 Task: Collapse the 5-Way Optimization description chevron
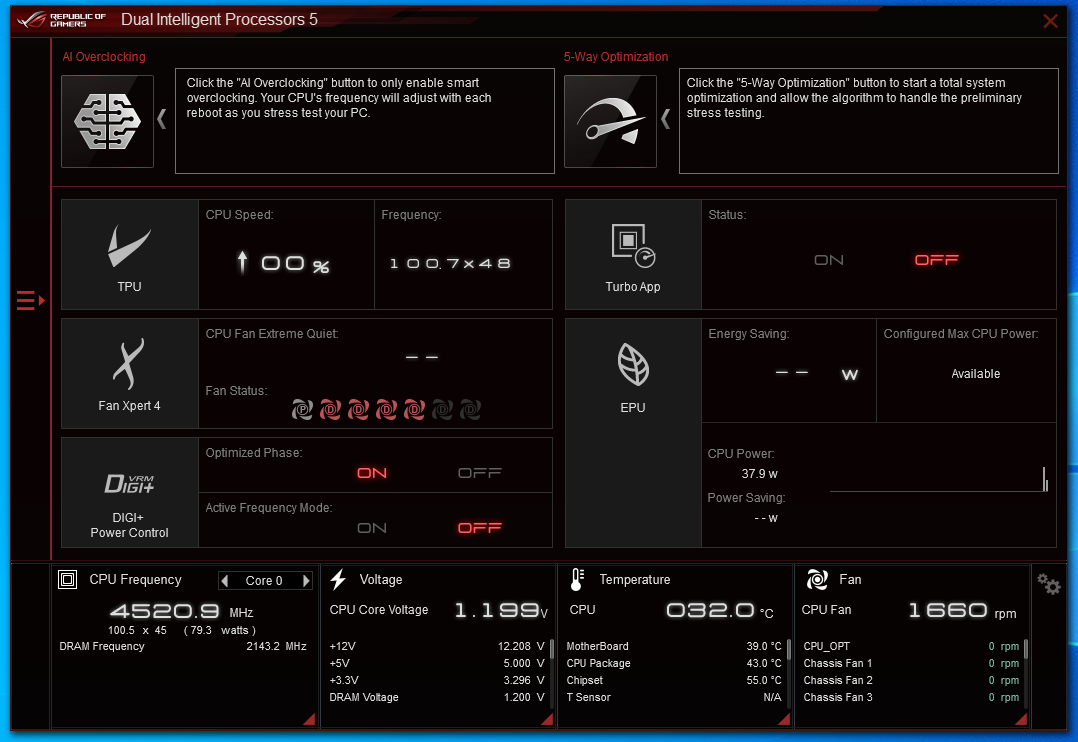pos(665,119)
